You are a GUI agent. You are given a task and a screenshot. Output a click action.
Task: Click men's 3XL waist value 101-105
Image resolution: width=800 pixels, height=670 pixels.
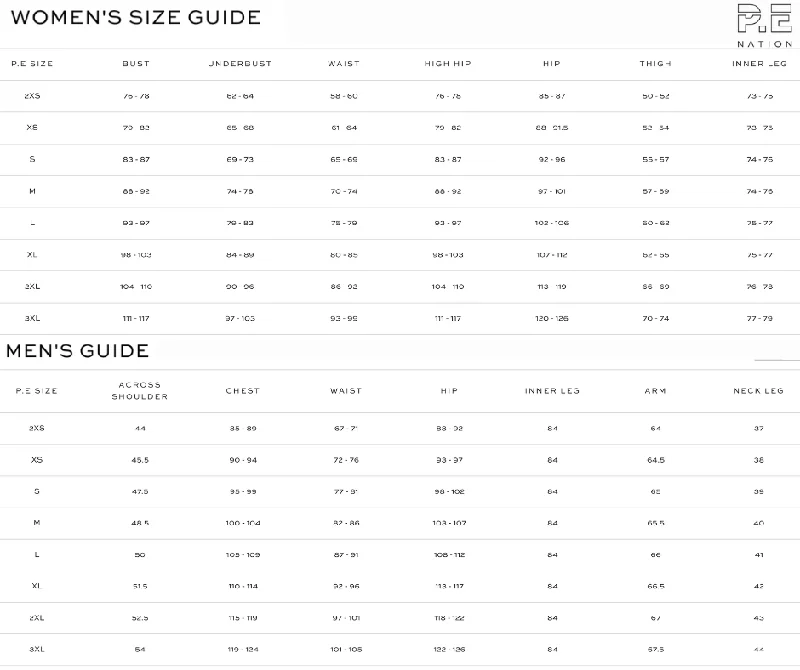pos(346,650)
